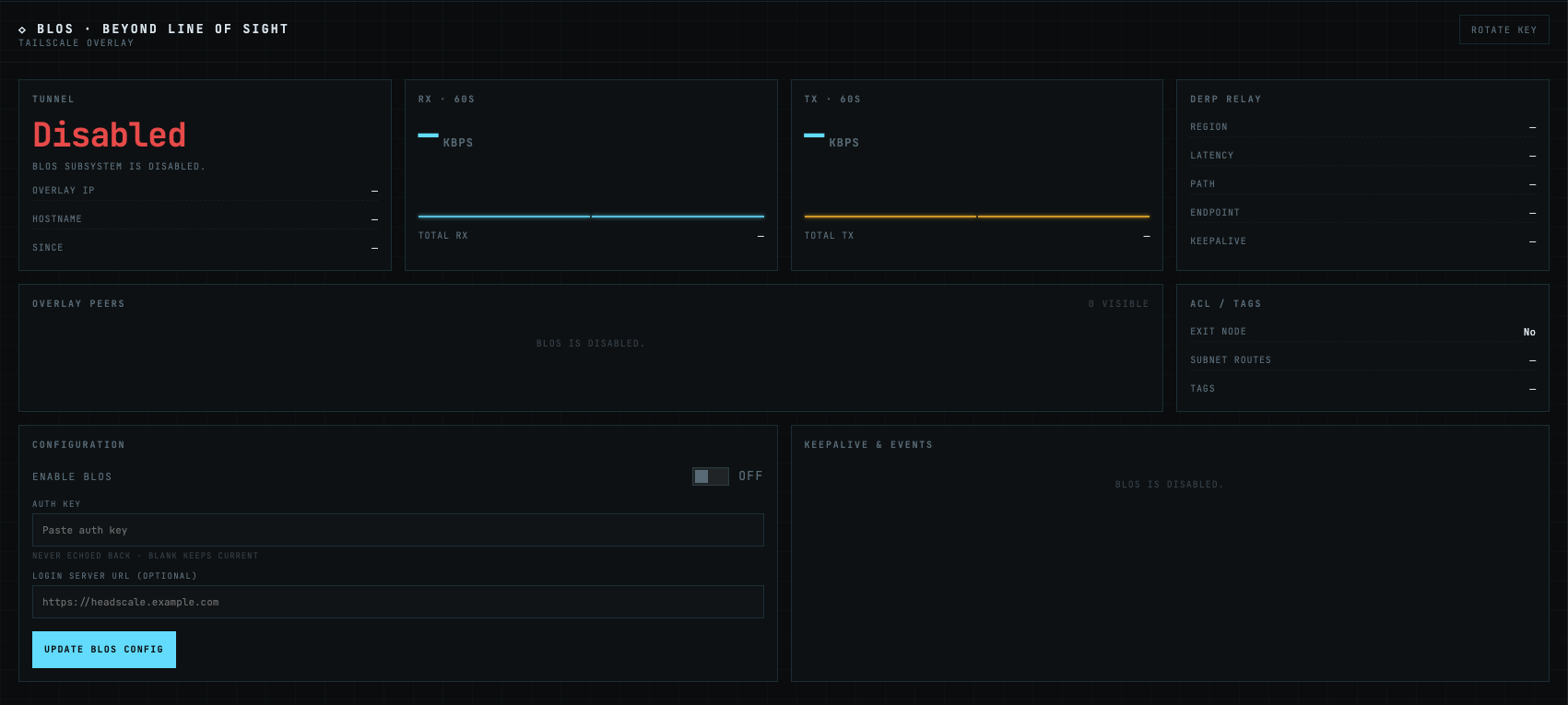Click the DERP Relay panel heading
This screenshot has height=705, width=1568.
(x=1226, y=100)
